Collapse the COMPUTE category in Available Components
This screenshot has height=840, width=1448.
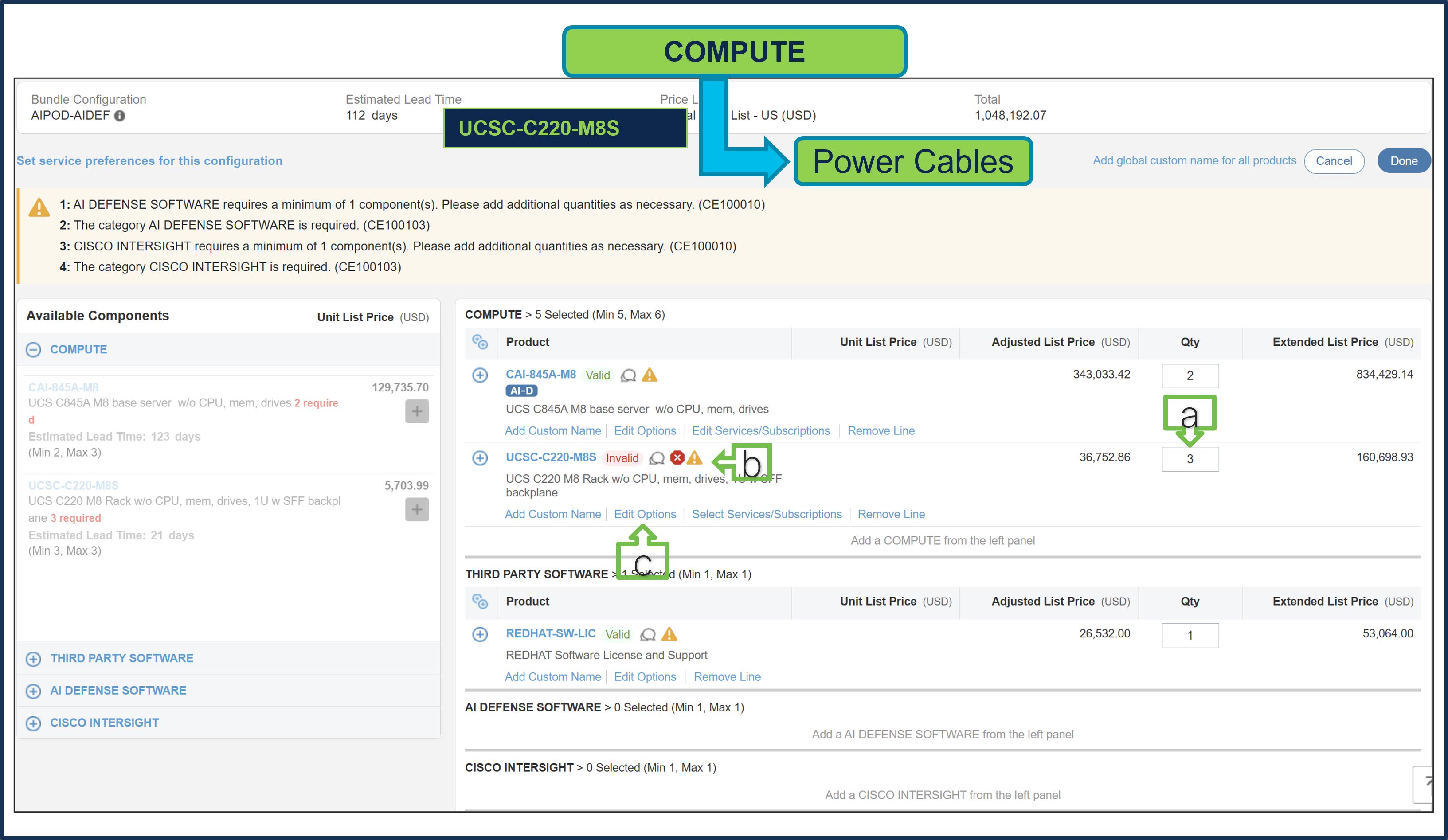(33, 349)
